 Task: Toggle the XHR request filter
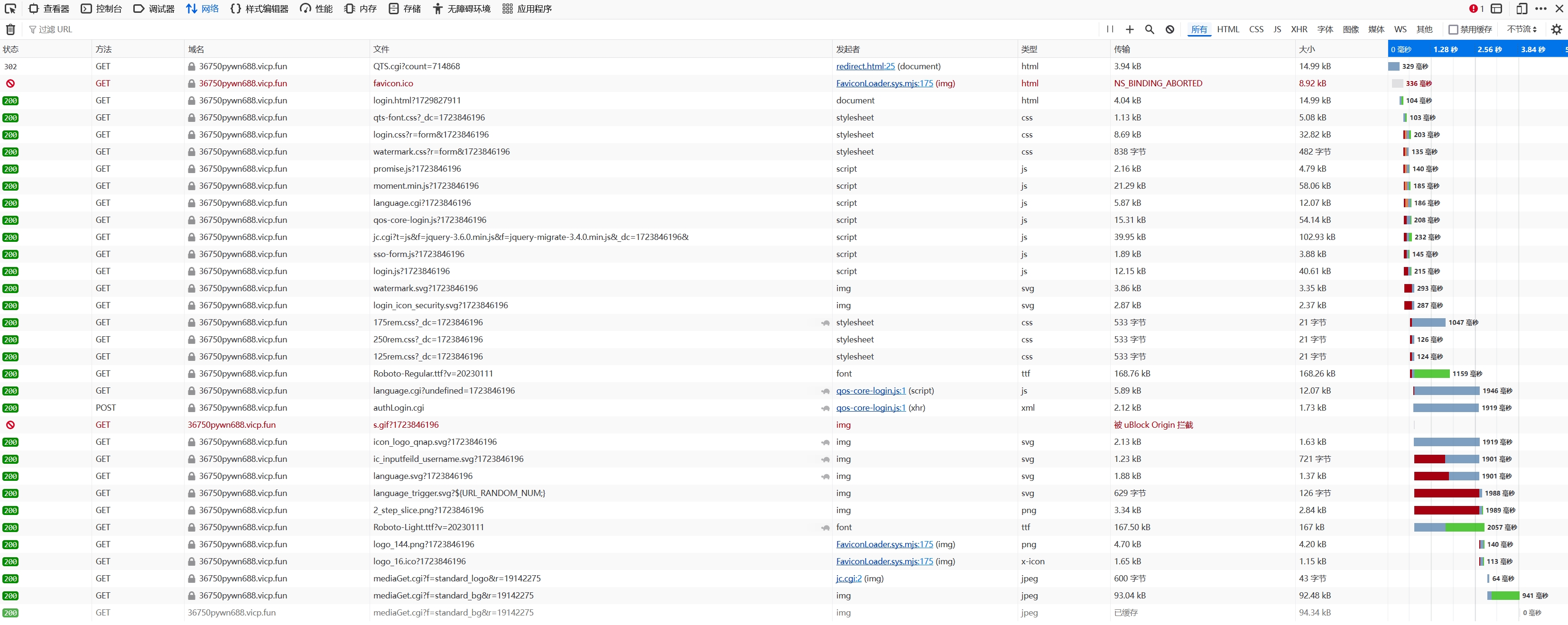(x=1299, y=29)
